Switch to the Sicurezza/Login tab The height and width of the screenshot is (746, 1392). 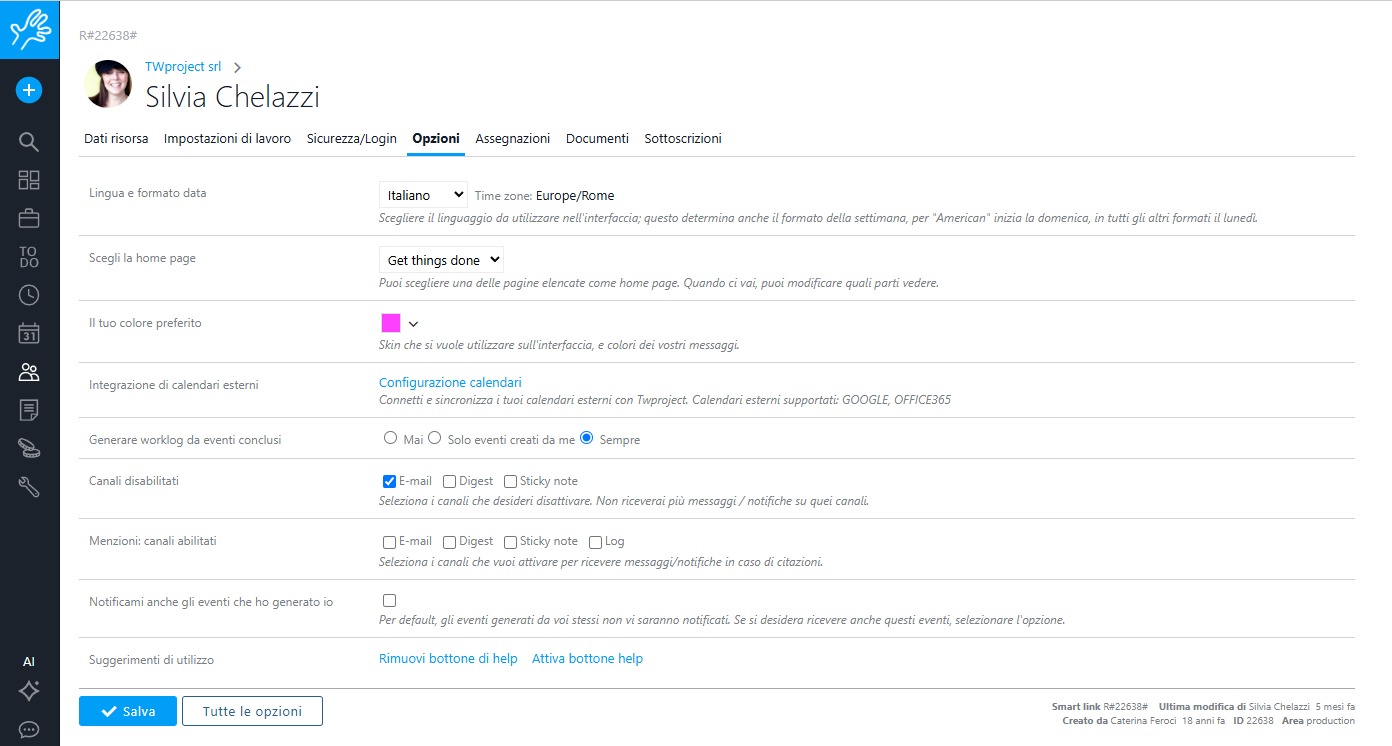click(352, 139)
